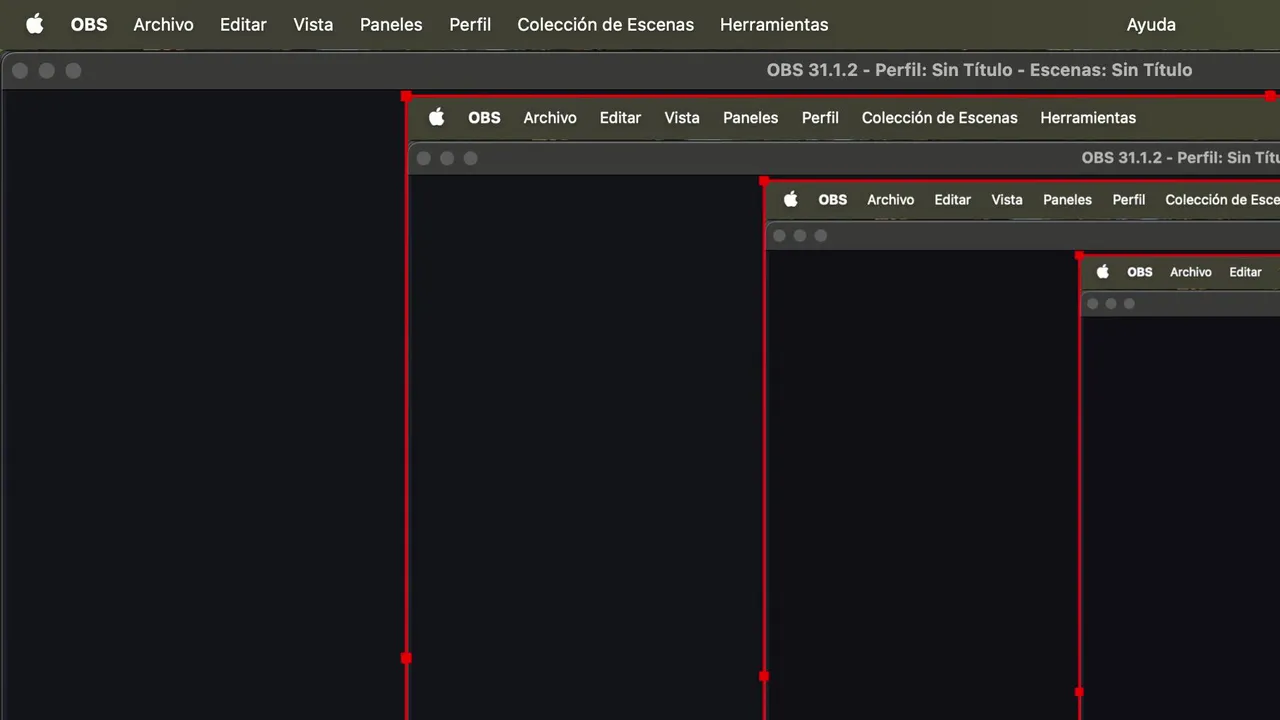Screen dimensions: 1280x720
Task: Open the Vista menu in the top menu bar
Action: point(313,24)
